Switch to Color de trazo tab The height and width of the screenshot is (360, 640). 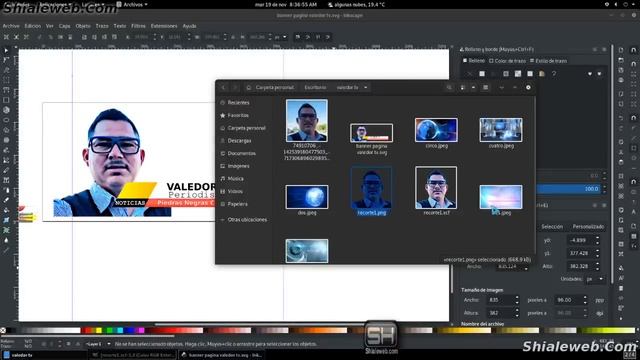coord(507,61)
